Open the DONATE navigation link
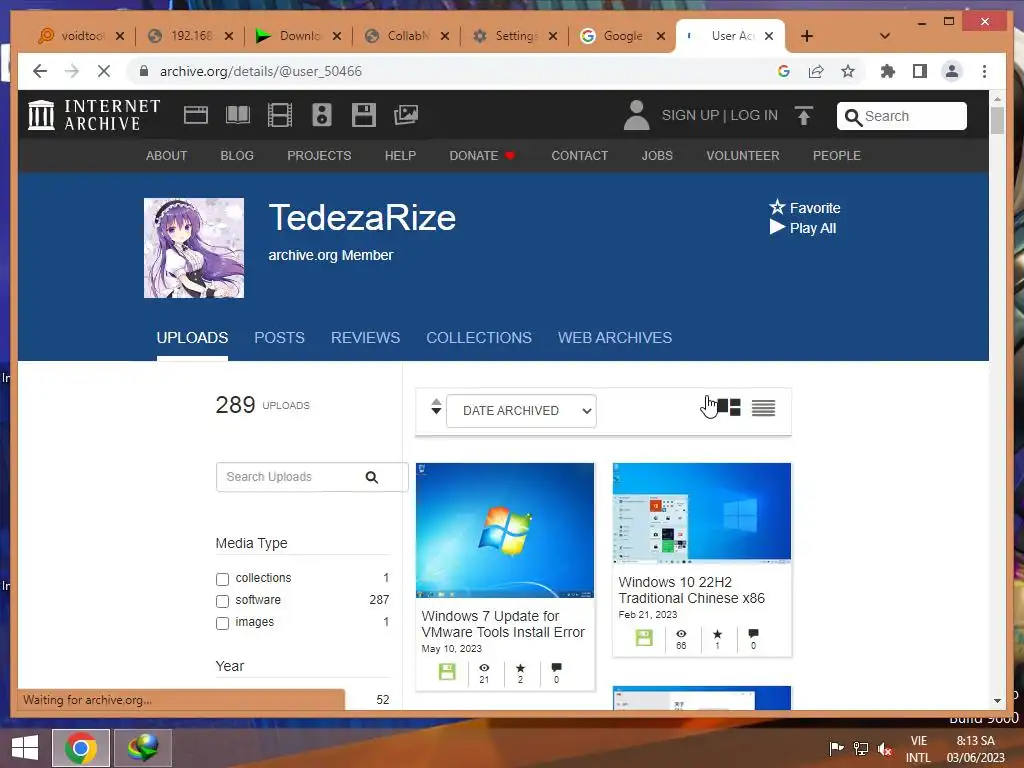 482,155
